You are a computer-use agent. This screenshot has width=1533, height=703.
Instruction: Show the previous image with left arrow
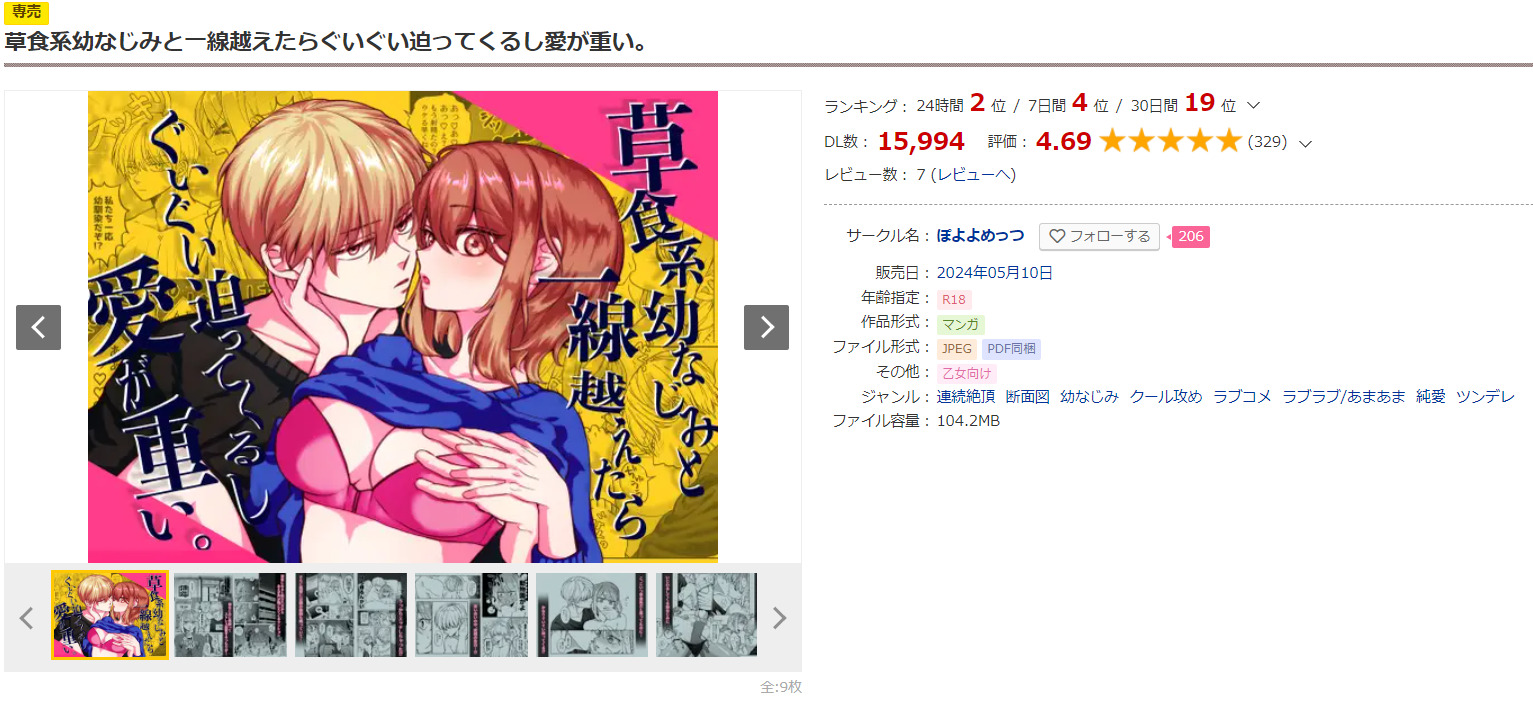(x=38, y=327)
